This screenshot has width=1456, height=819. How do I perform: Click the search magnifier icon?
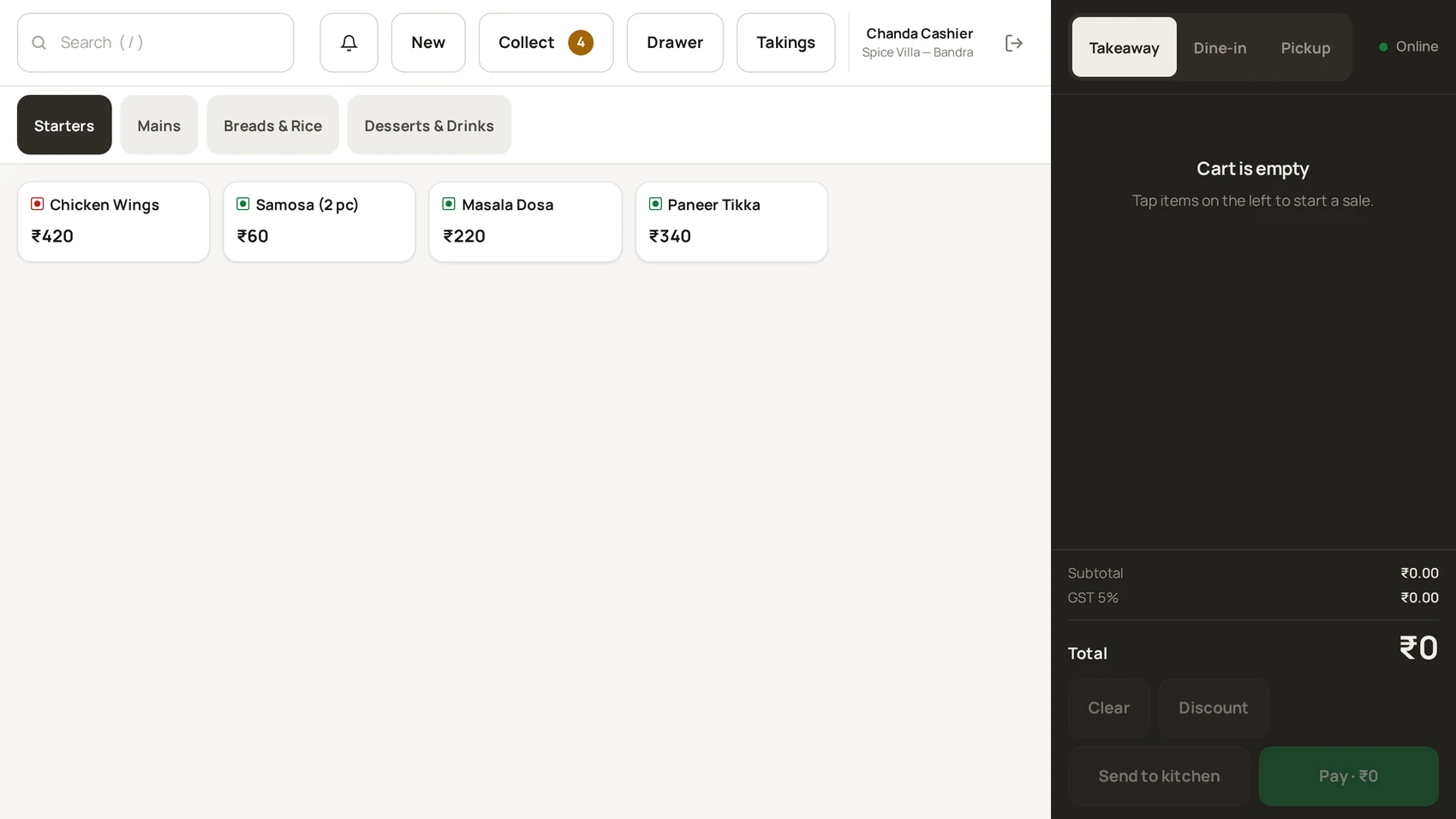[39, 43]
